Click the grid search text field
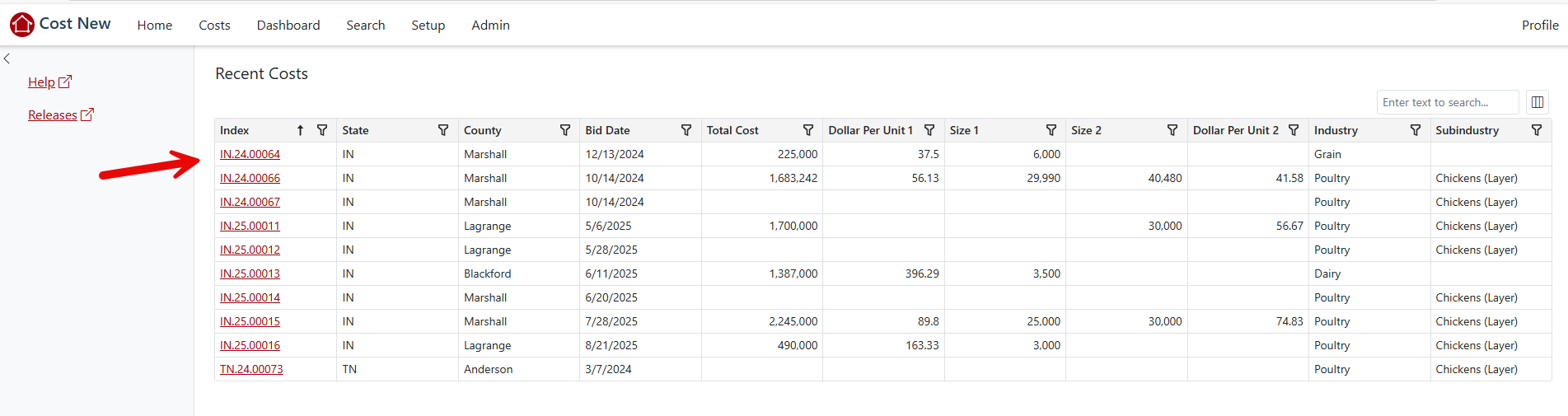The width and height of the screenshot is (1568, 416). click(1447, 102)
